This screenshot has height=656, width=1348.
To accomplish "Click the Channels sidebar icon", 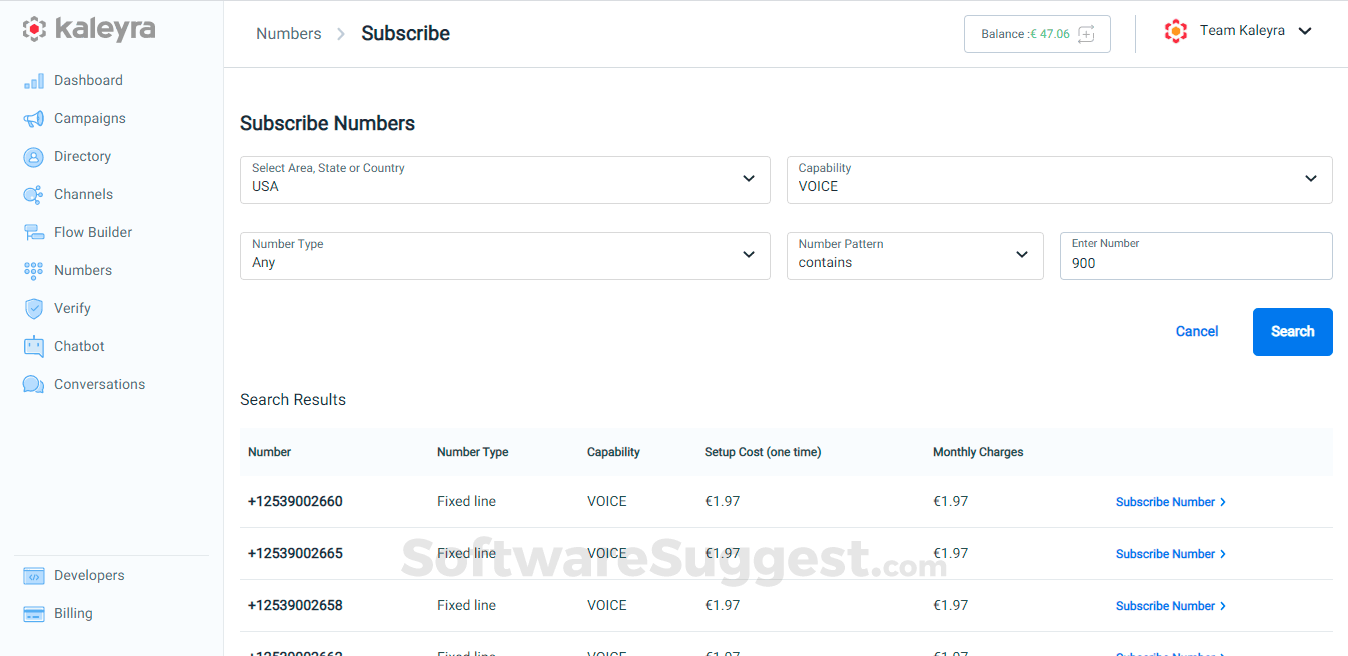I will pyautogui.click(x=34, y=195).
